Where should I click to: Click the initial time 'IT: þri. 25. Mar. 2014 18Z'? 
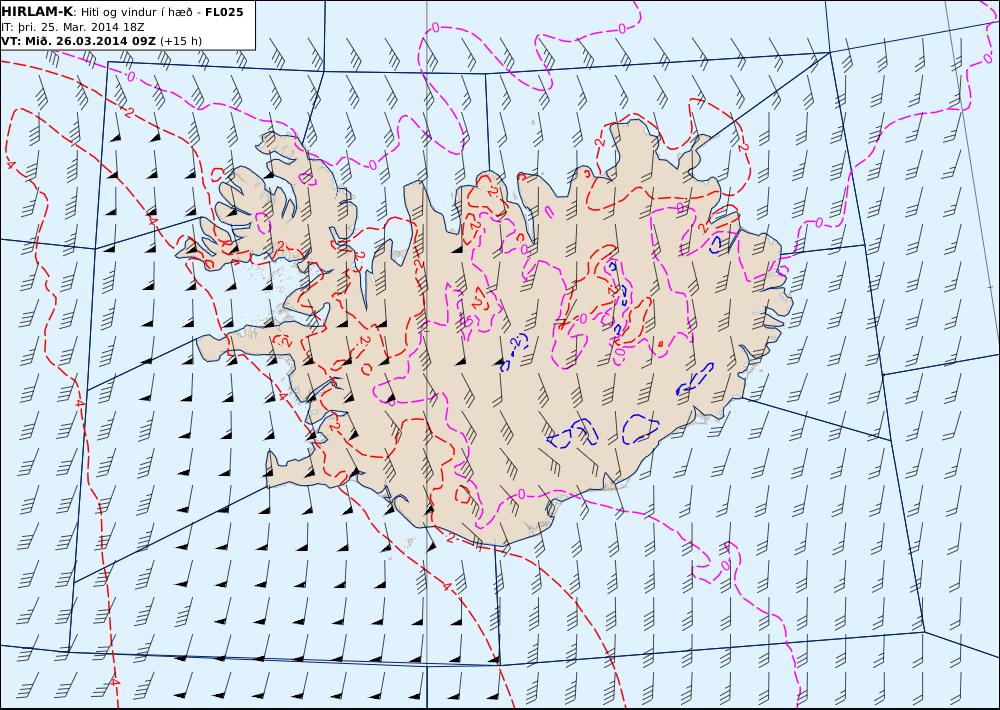coord(73,27)
